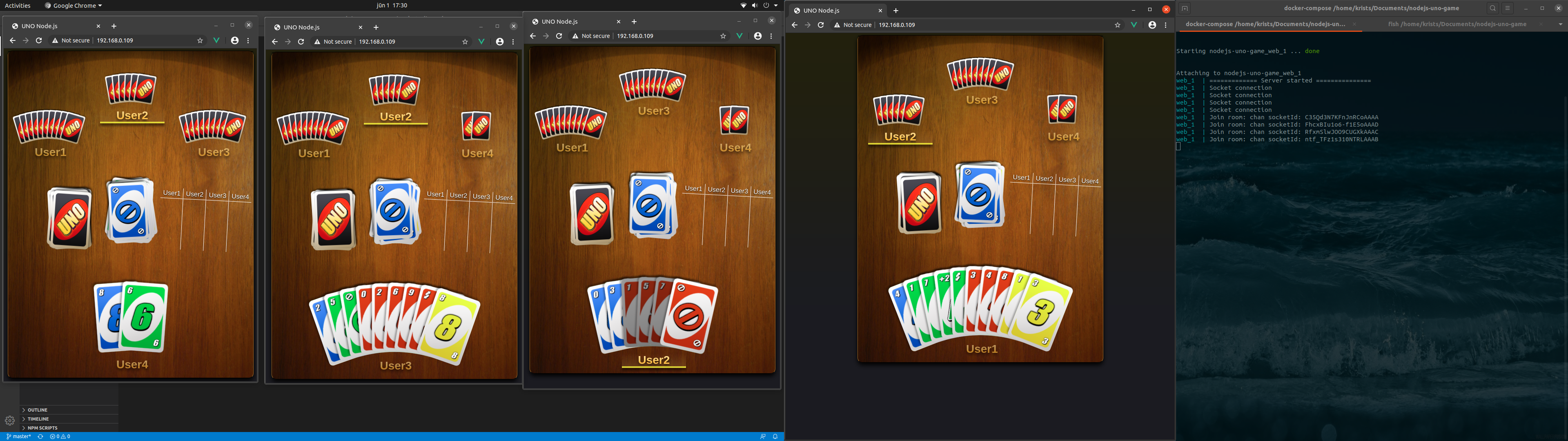Click the new terminal tab icon

[x=1185, y=9]
